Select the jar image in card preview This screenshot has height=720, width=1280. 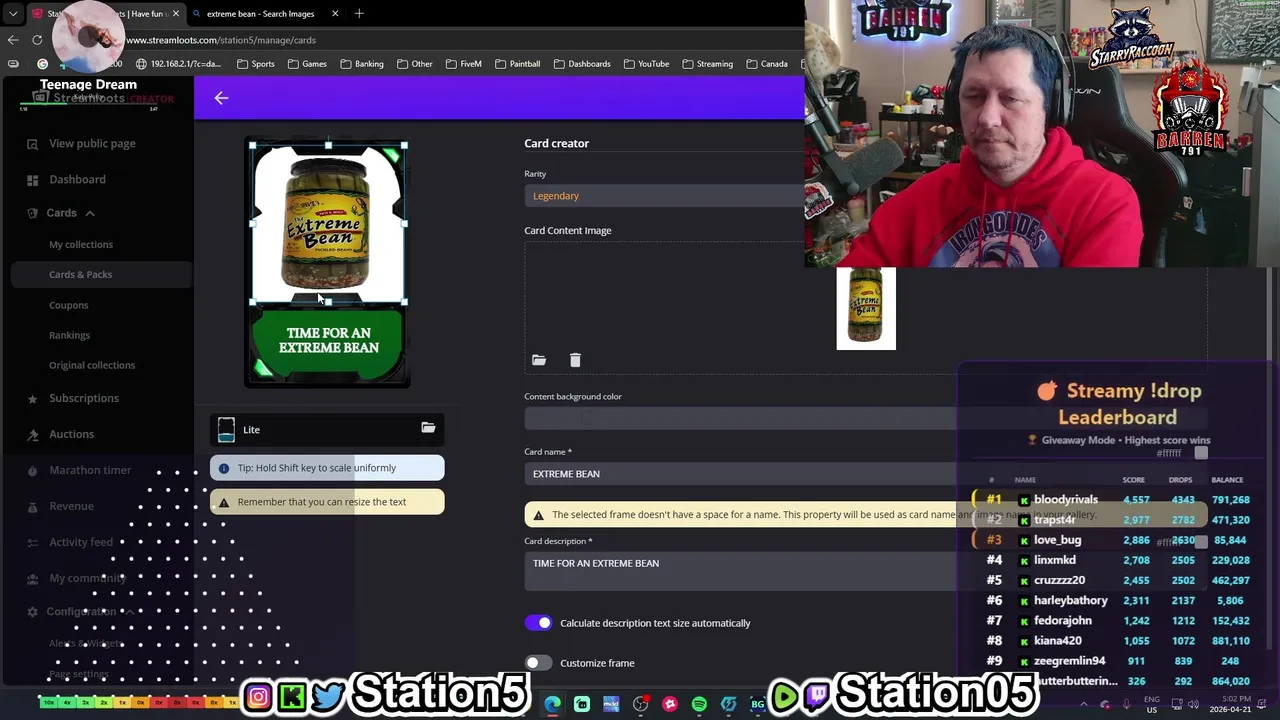pos(327,222)
